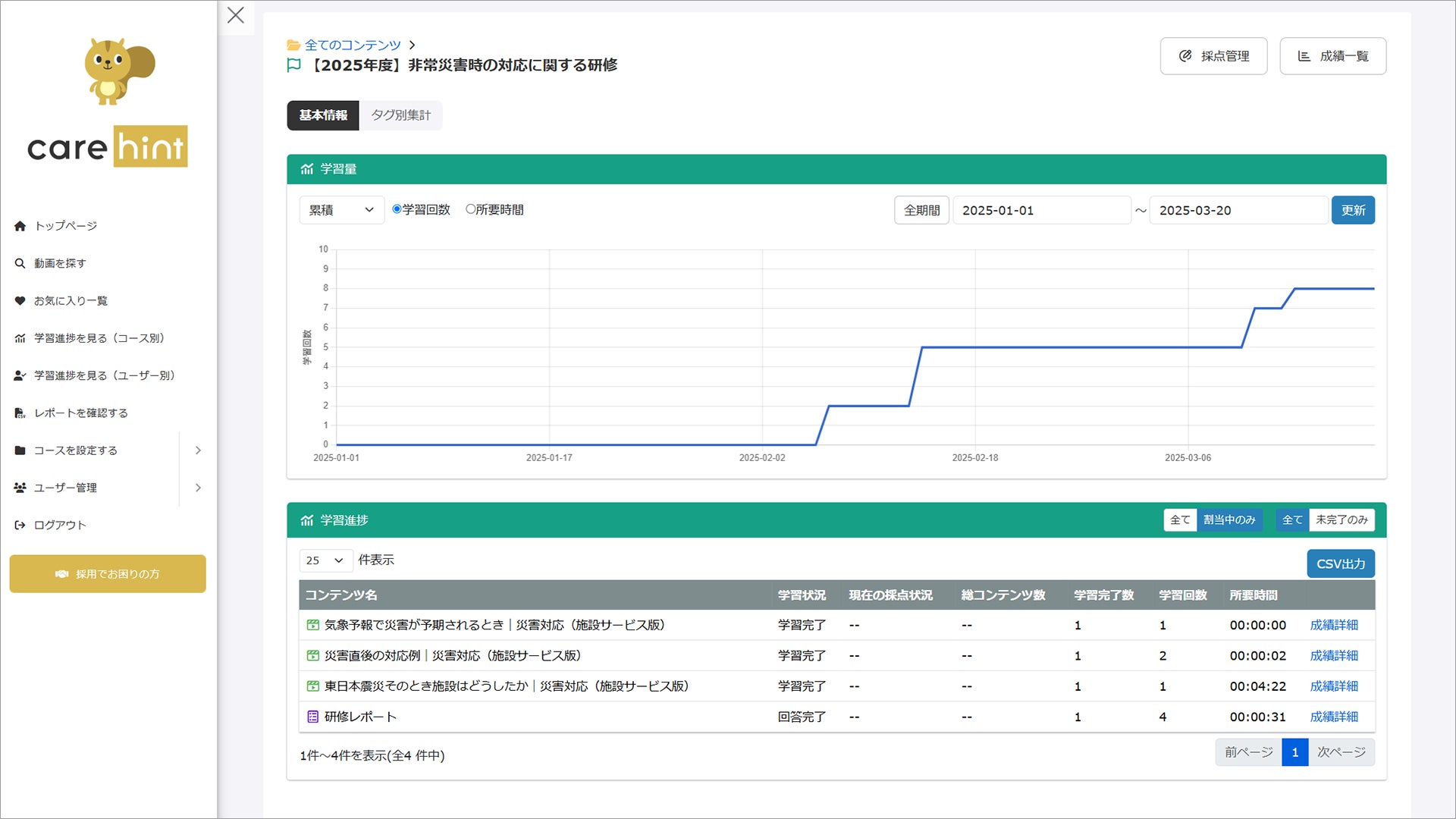Click the home icon beside トップページ

pos(20,226)
